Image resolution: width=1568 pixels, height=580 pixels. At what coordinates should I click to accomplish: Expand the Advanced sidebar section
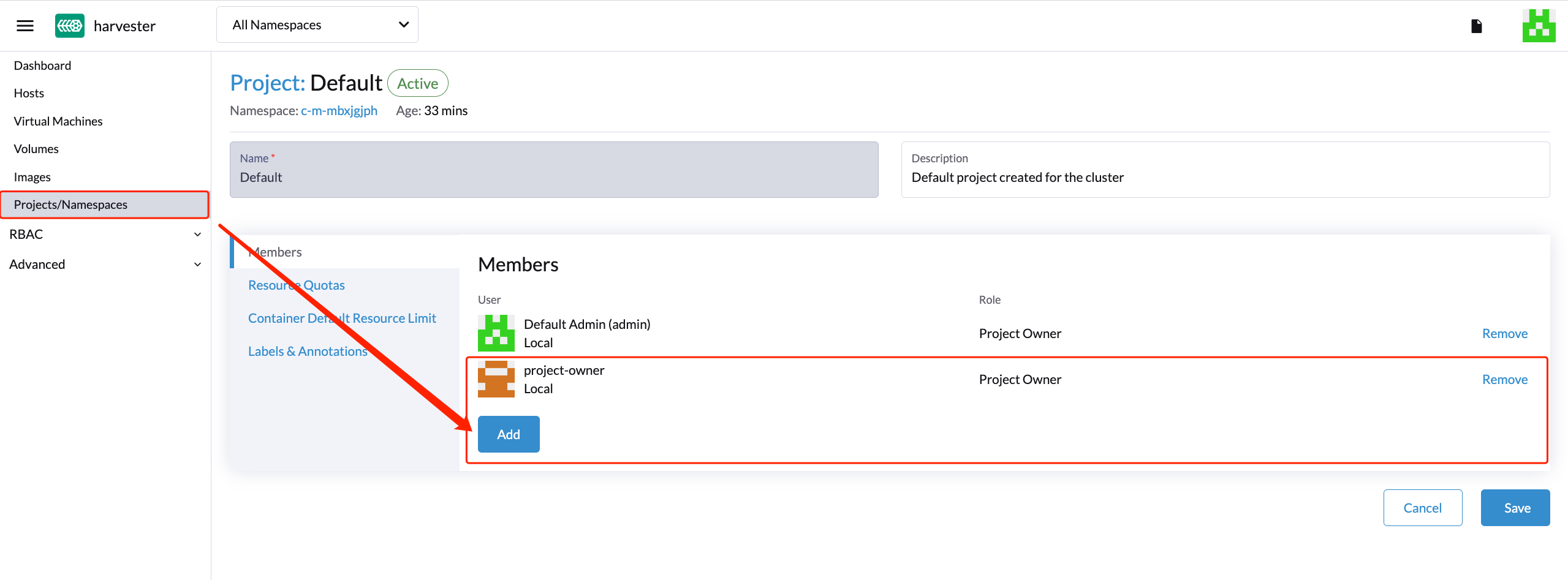pyautogui.click(x=105, y=265)
